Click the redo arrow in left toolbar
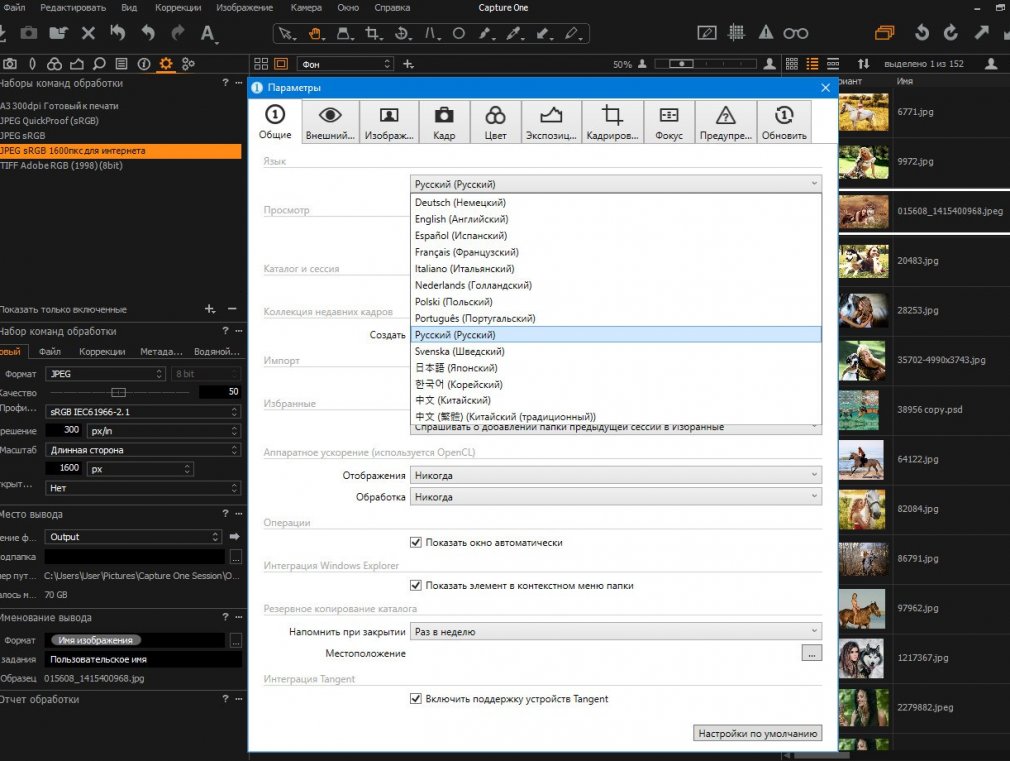Screen dimensions: 1010x761 tap(178, 33)
